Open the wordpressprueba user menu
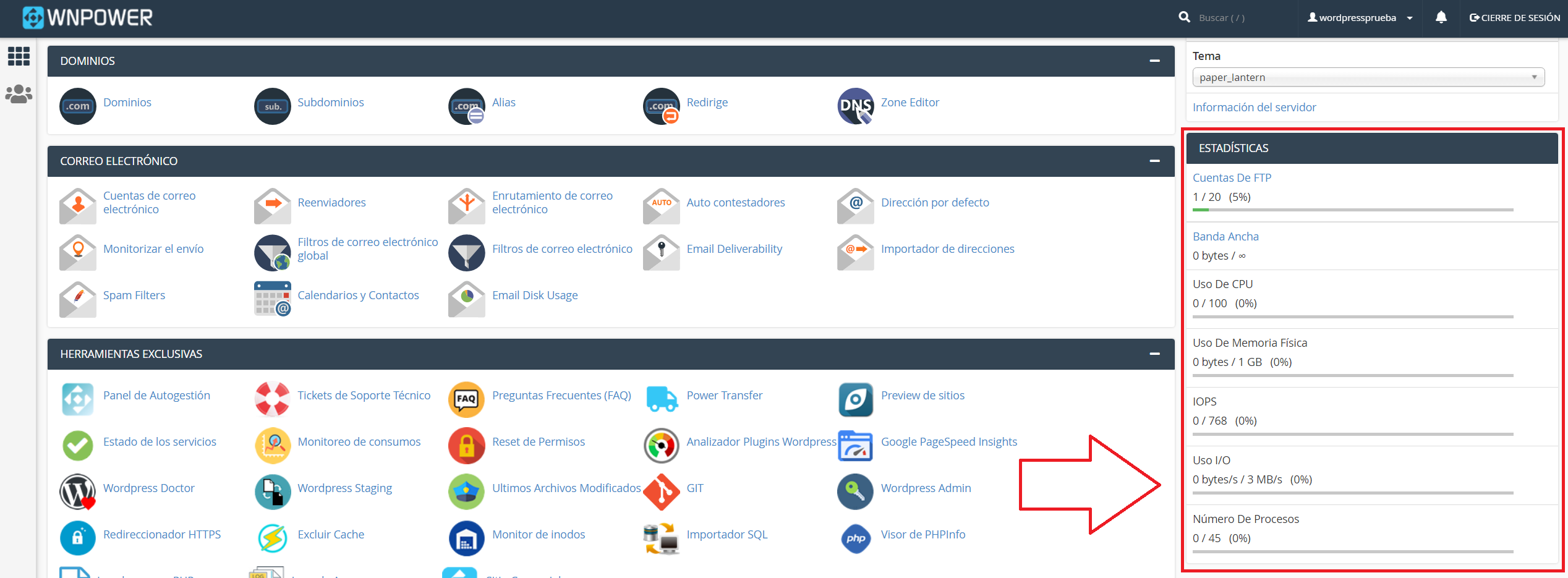Image resolution: width=1568 pixels, height=578 pixels. [1359, 17]
